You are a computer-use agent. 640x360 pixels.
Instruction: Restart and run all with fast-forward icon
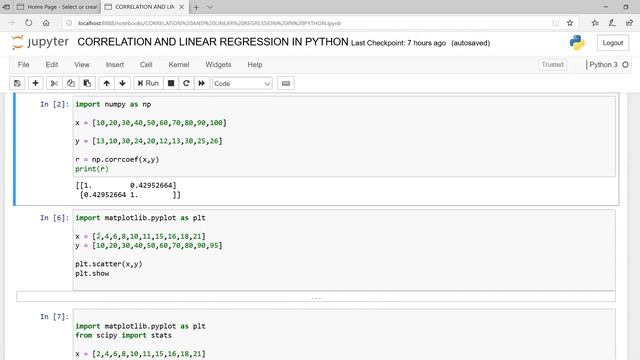[202, 83]
